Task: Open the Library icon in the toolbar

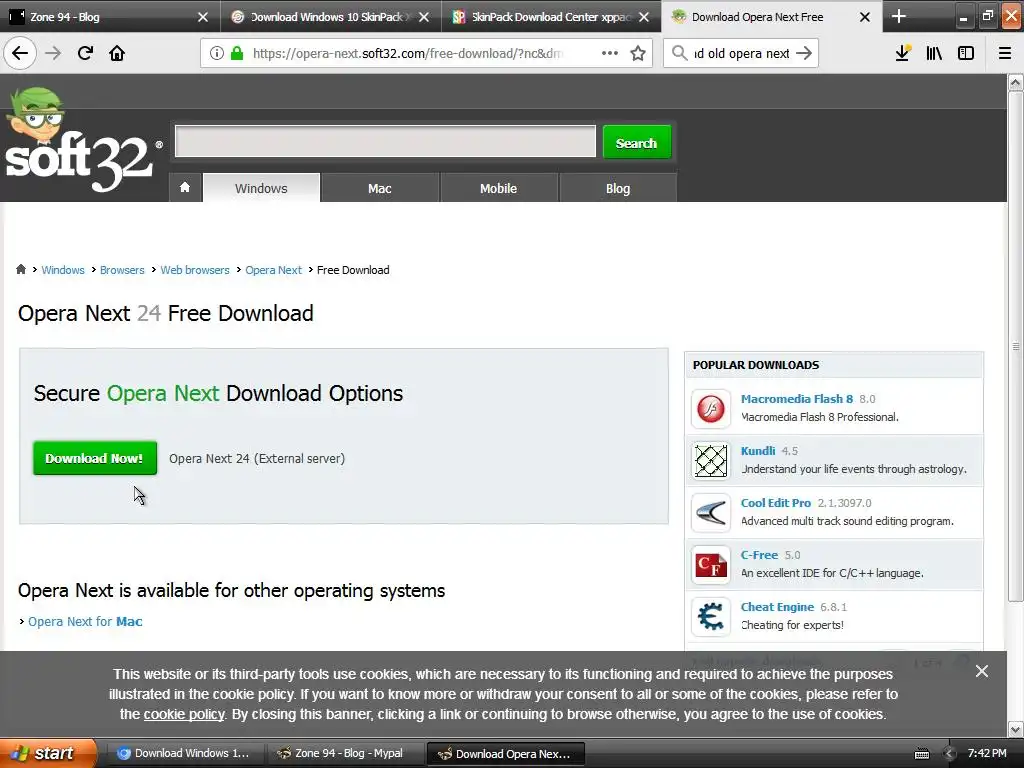Action: 934,53
